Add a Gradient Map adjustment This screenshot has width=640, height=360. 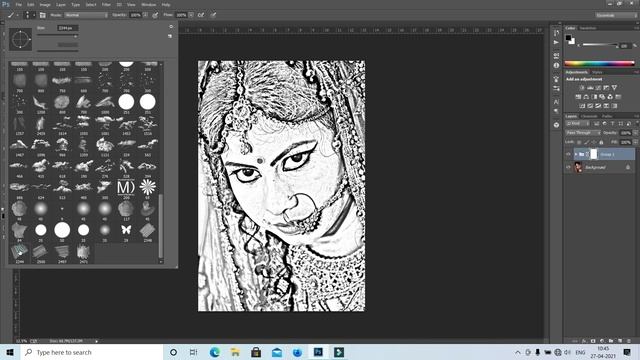[x=614, y=106]
